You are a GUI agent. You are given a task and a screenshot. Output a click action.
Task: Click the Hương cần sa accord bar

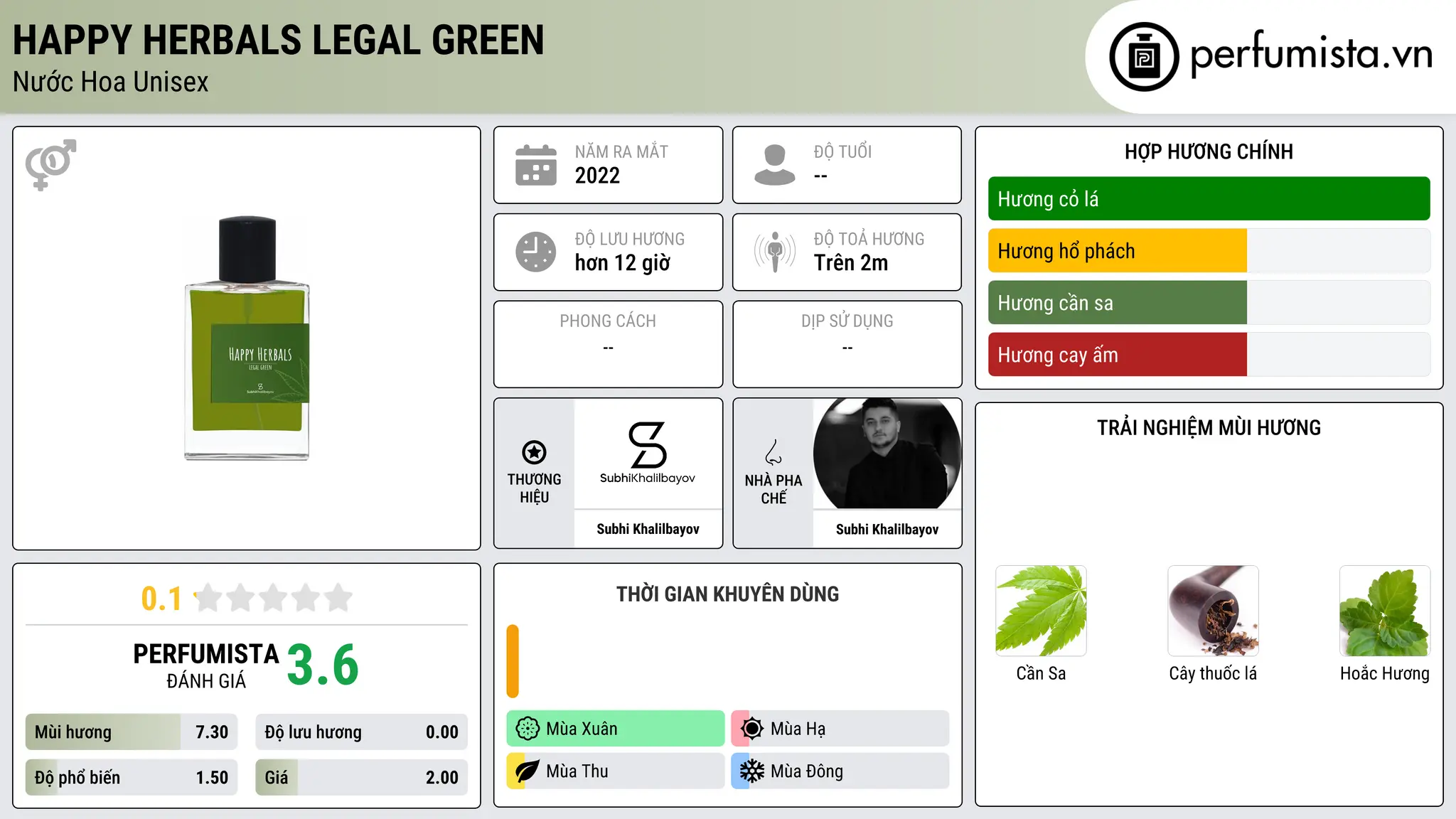[x=1209, y=303]
